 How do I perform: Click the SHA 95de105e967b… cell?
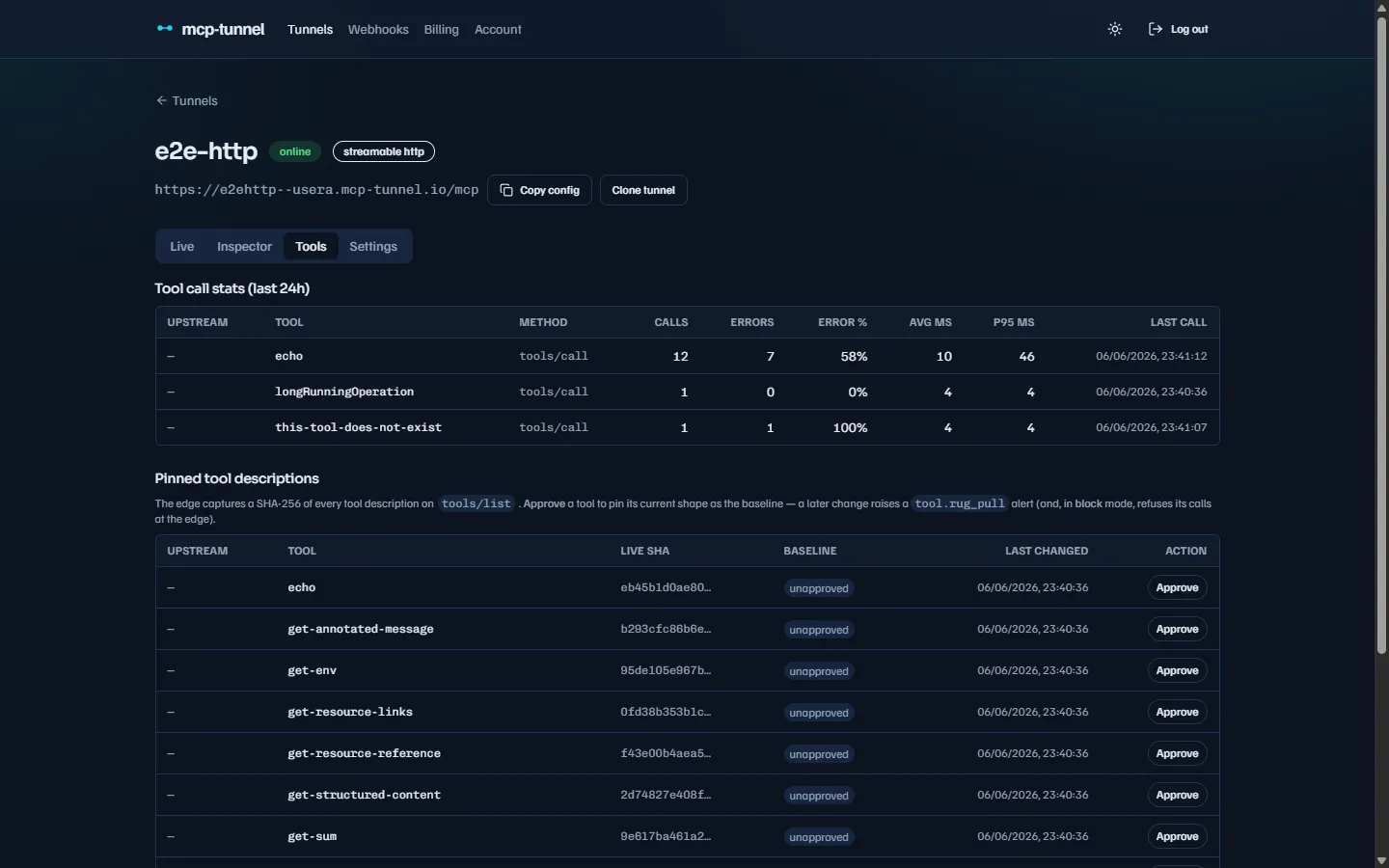(x=666, y=670)
